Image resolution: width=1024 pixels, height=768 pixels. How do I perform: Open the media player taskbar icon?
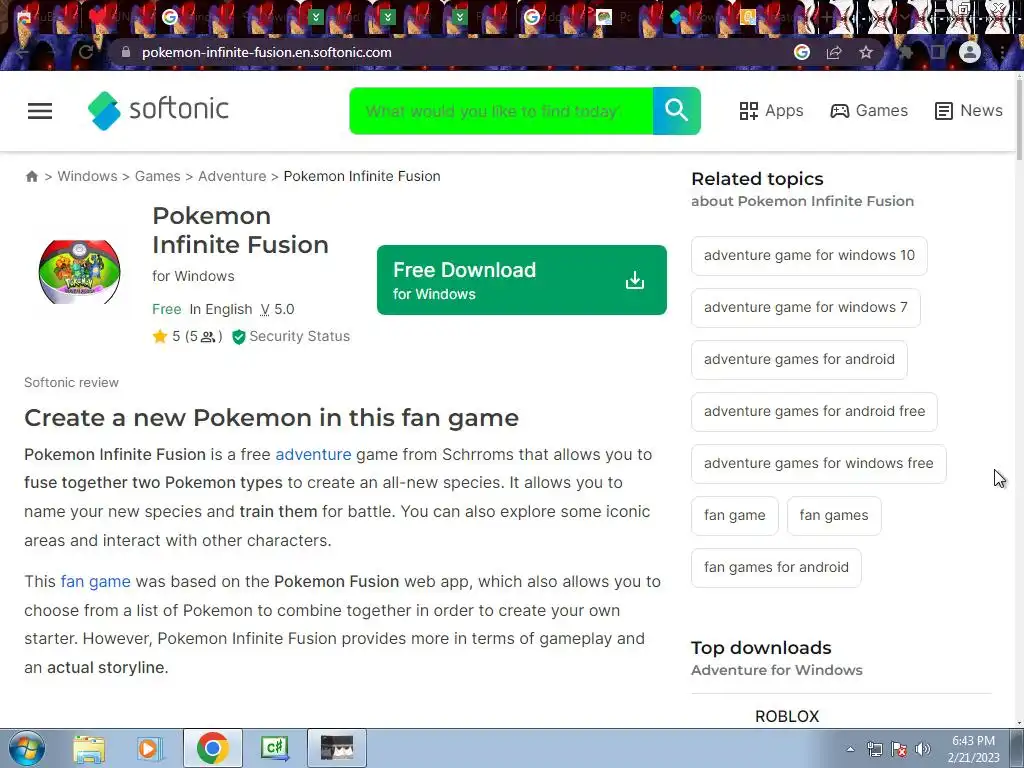(149, 748)
